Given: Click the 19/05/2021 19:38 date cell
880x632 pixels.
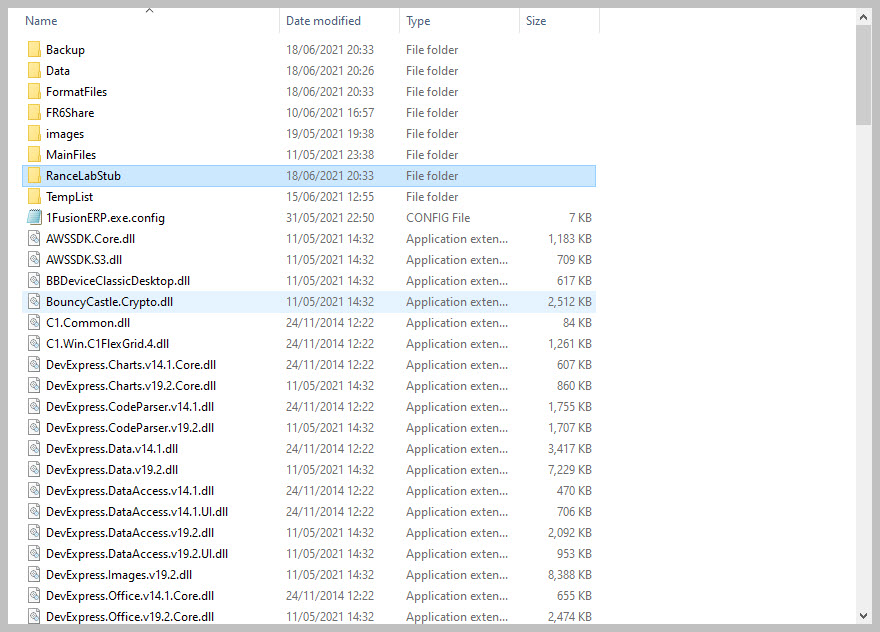Looking at the screenshot, I should (330, 134).
